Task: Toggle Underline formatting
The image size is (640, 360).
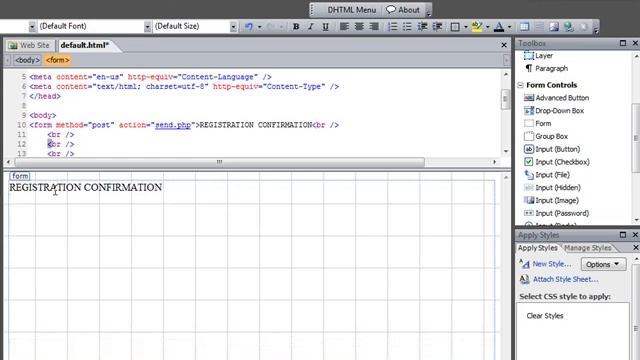Action: (325, 27)
